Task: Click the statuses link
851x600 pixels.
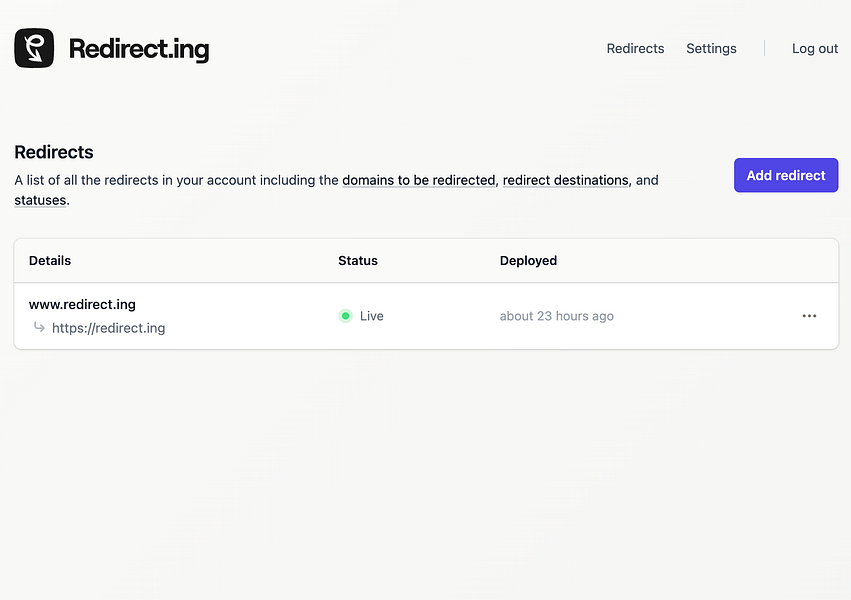Action: (x=39, y=200)
